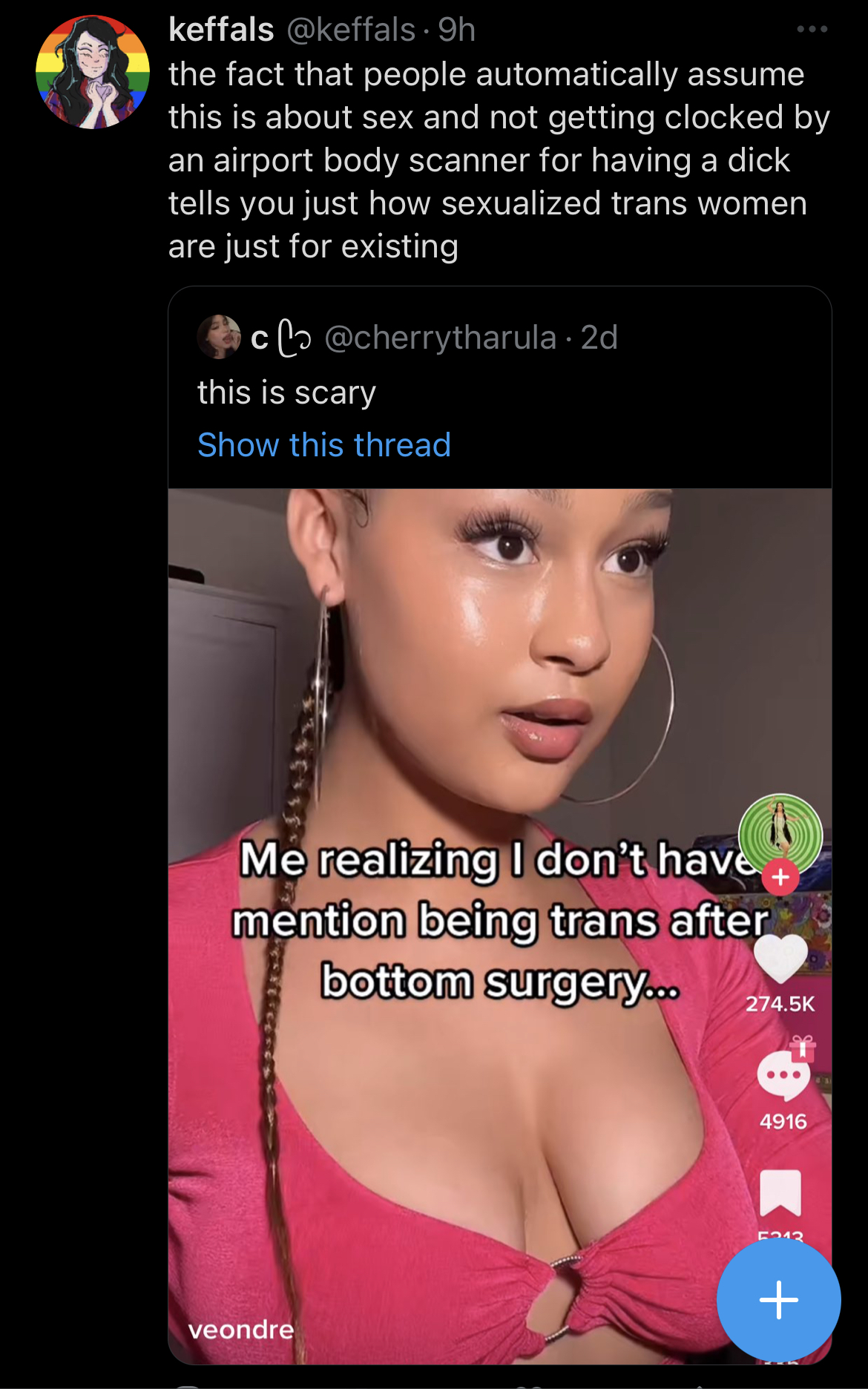Tap the 274.5K likes count
This screenshot has height=1389, width=868.
(780, 1004)
